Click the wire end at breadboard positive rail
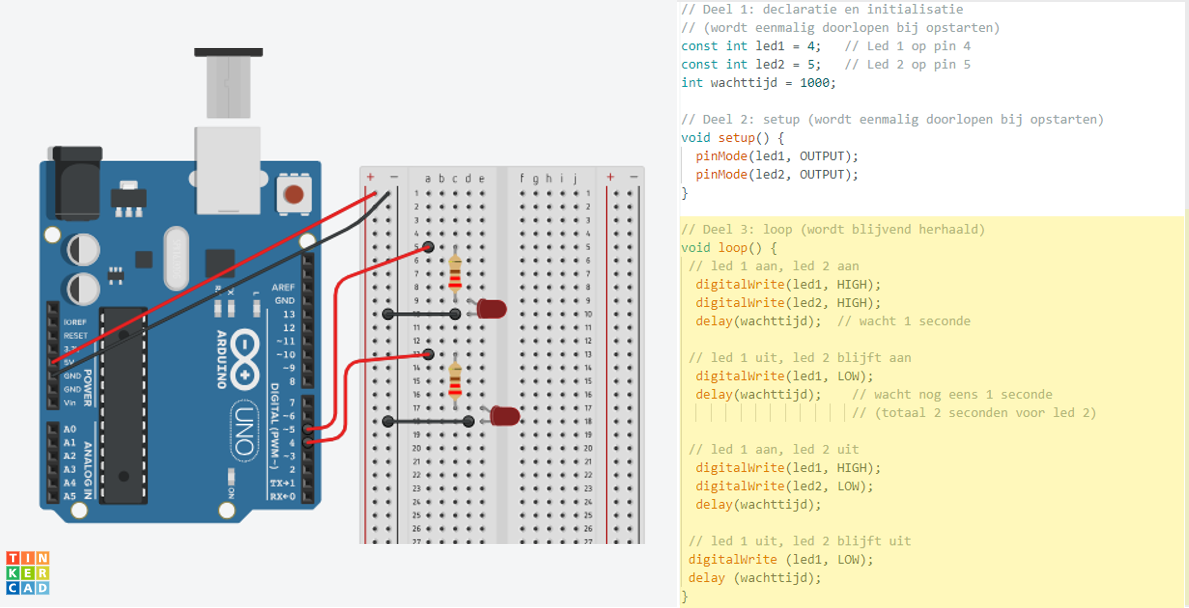1189x608 pixels. click(x=372, y=194)
